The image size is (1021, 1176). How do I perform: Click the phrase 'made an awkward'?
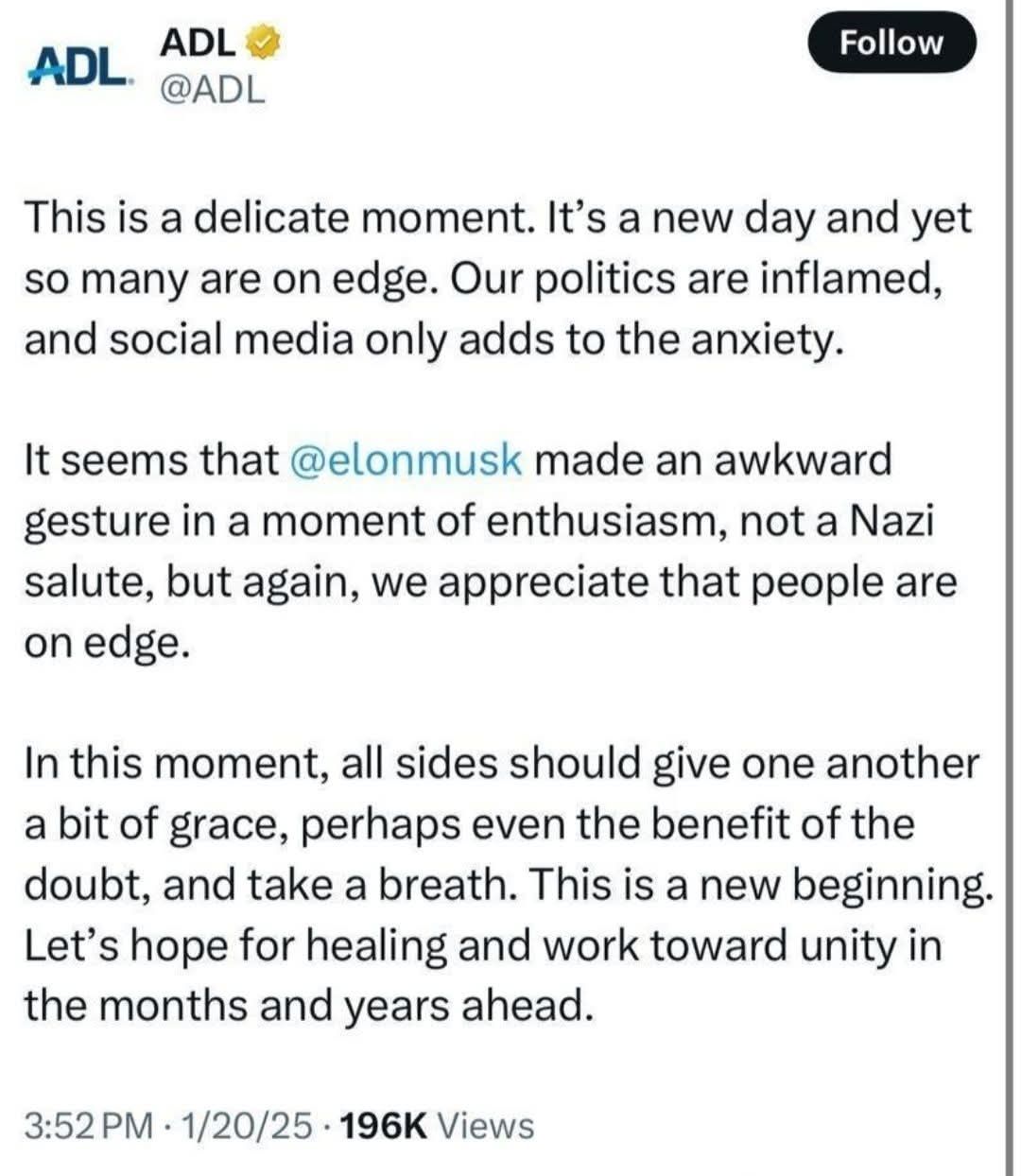point(714,460)
